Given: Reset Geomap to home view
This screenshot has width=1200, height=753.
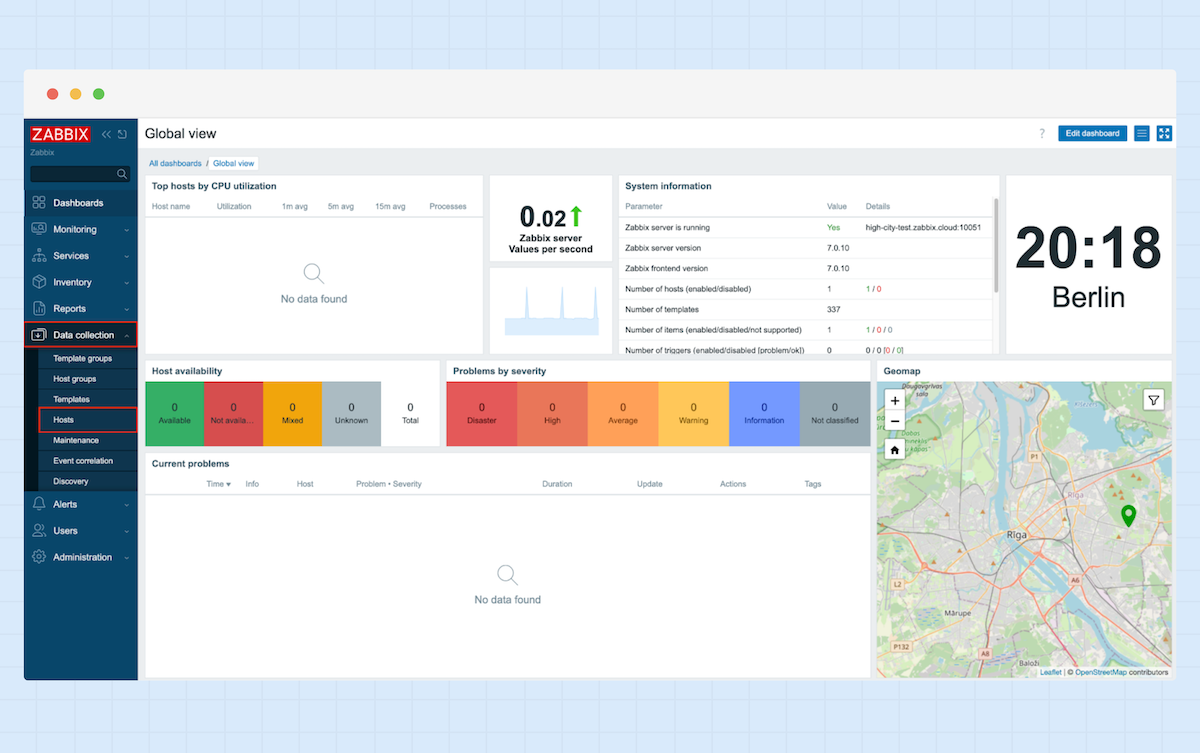Looking at the screenshot, I should 894,450.
